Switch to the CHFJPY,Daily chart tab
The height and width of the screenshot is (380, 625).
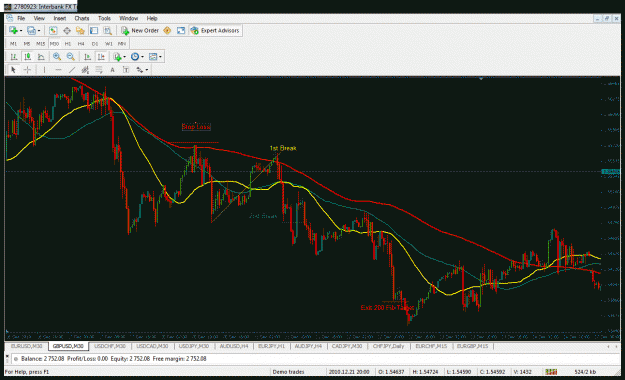tap(389, 346)
